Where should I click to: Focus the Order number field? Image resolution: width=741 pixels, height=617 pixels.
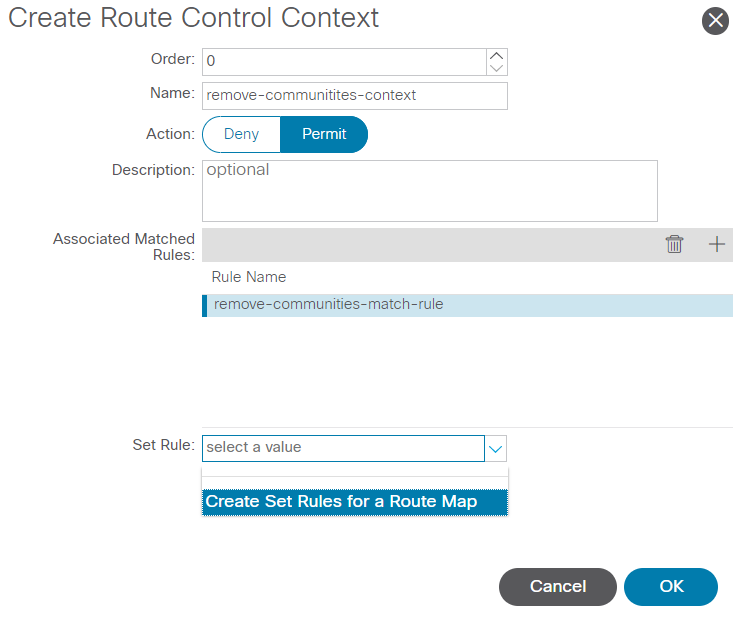[344, 61]
